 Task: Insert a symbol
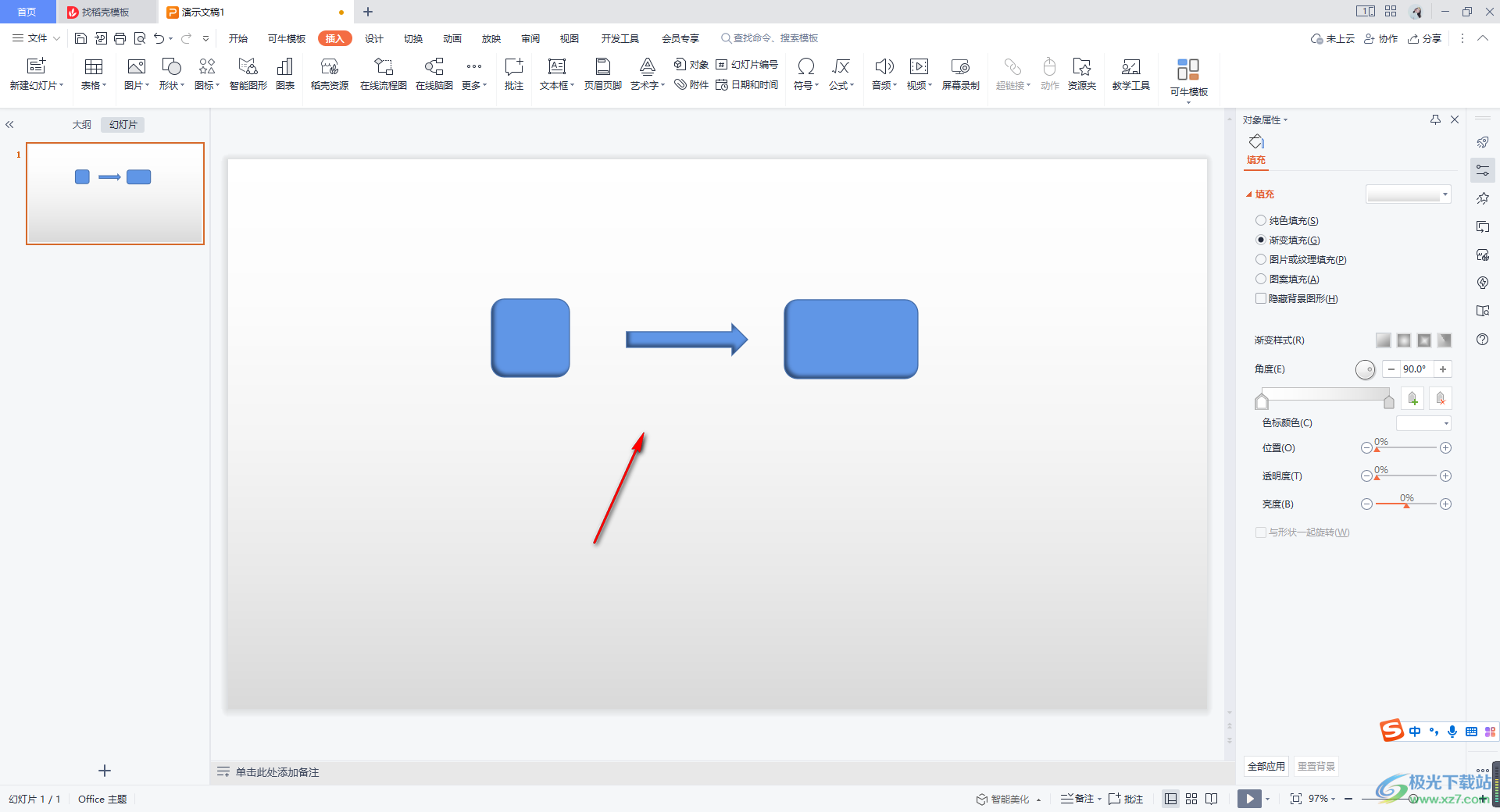(x=806, y=74)
